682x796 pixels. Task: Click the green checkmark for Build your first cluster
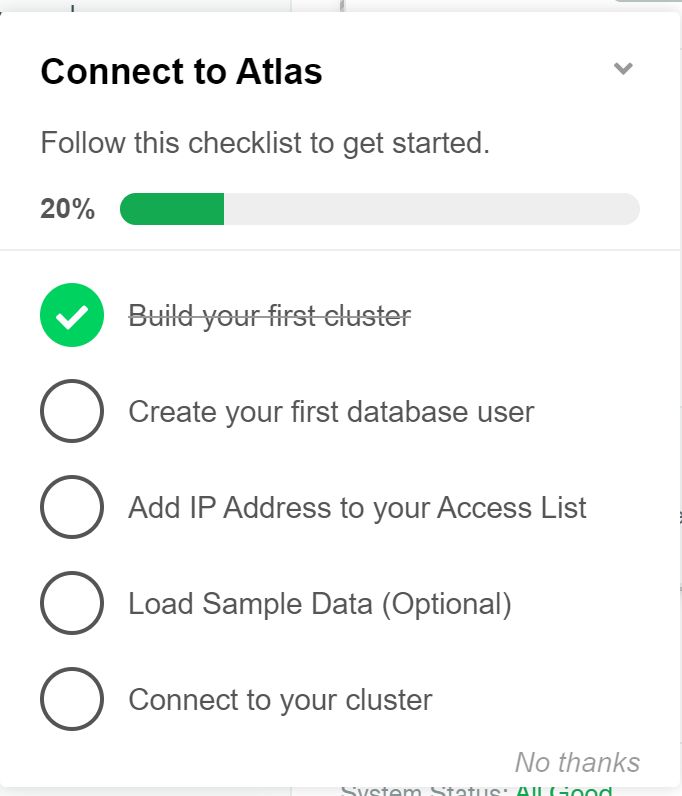pyautogui.click(x=72, y=316)
